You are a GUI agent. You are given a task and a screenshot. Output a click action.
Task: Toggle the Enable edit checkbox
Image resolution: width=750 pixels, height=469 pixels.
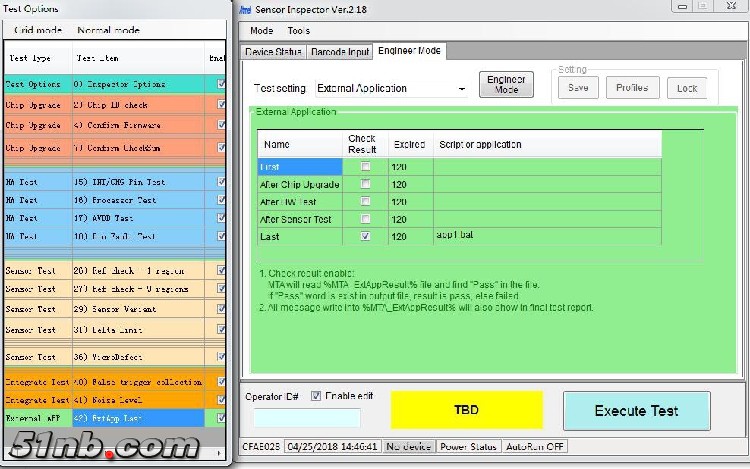click(316, 396)
